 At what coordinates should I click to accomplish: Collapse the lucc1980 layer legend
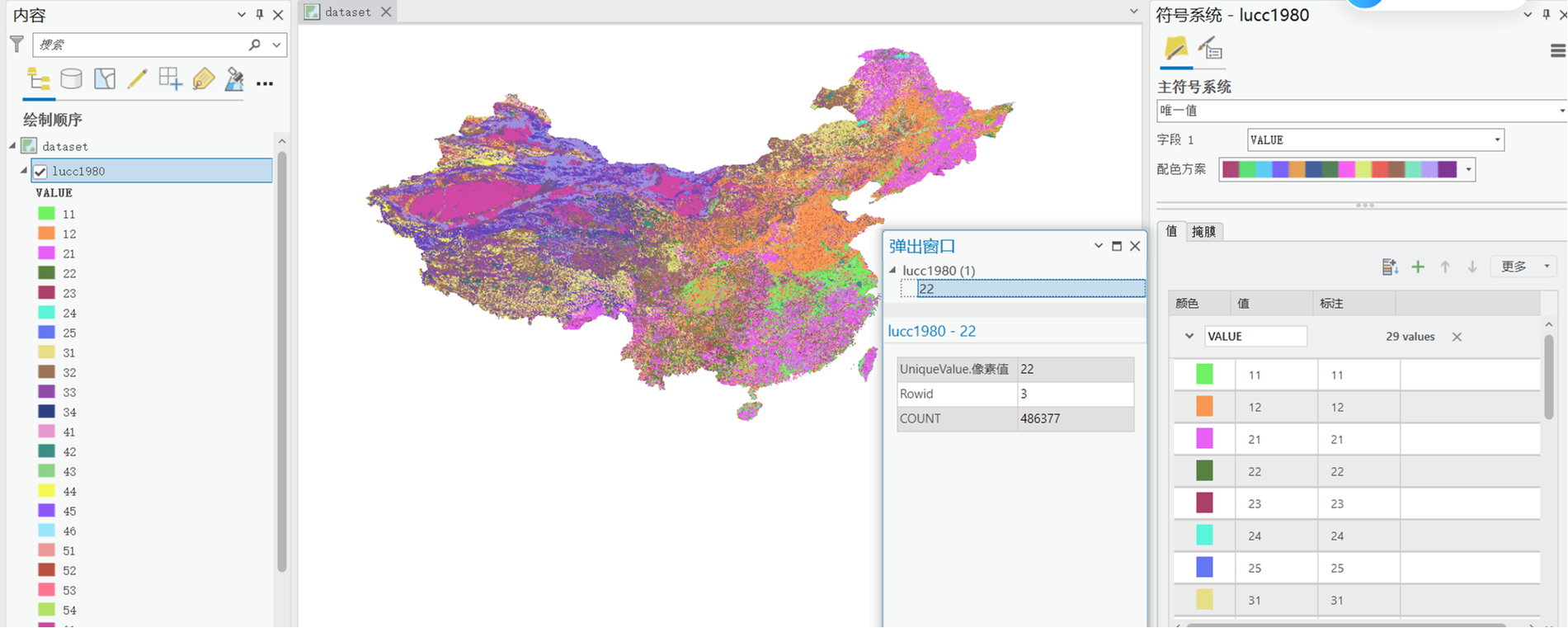click(24, 171)
